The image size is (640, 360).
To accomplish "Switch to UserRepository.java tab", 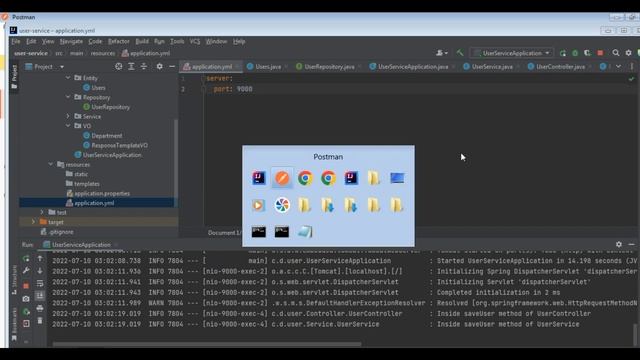I will tap(329, 67).
